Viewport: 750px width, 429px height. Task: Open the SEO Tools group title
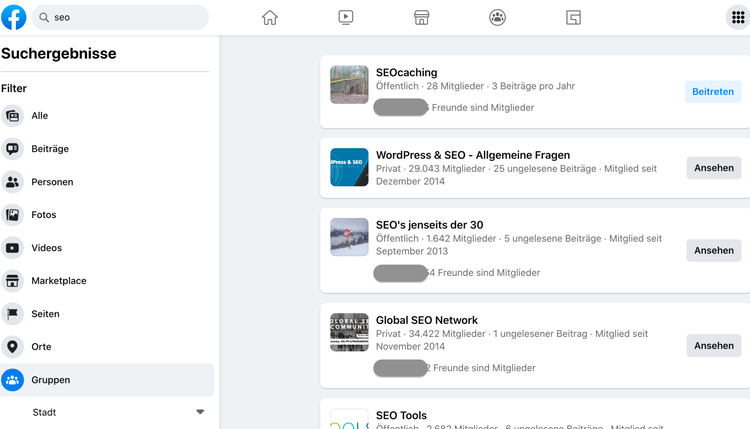coord(401,415)
